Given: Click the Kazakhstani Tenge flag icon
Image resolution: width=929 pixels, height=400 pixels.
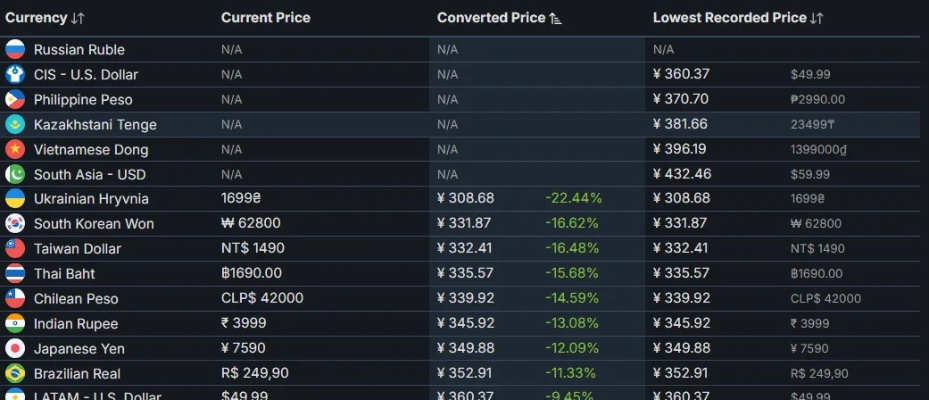Looking at the screenshot, I should pos(15,125).
